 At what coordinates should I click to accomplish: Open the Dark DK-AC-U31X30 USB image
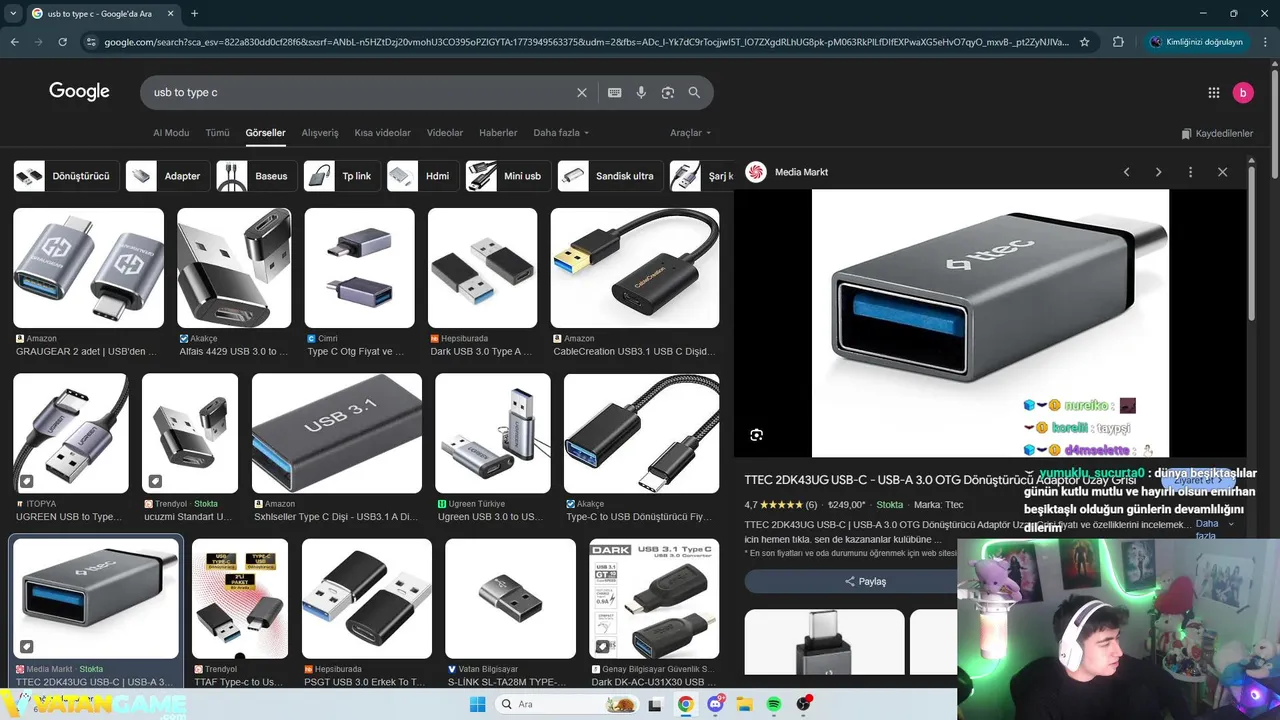(x=654, y=599)
